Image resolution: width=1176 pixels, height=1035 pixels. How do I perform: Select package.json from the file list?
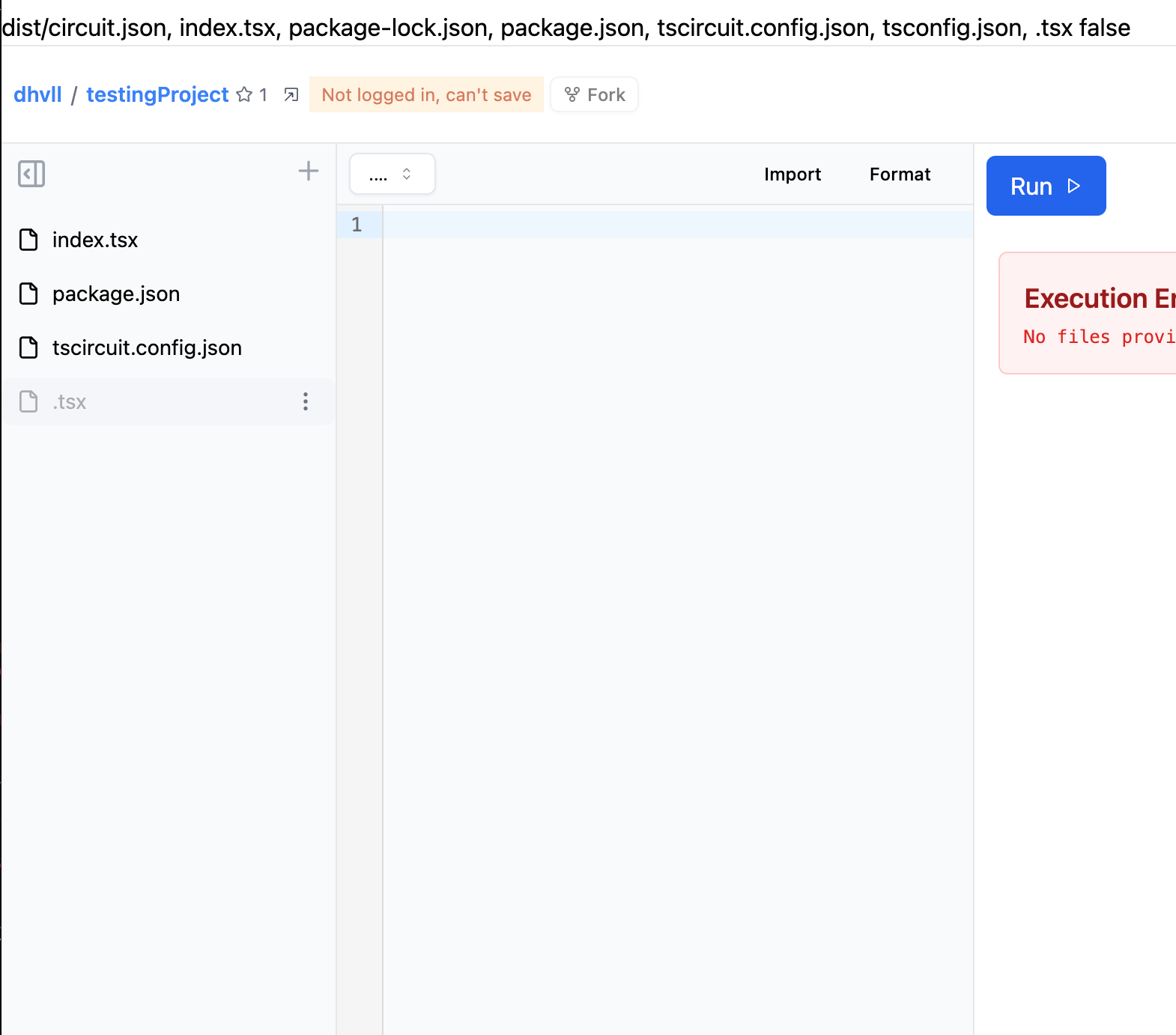[116, 294]
